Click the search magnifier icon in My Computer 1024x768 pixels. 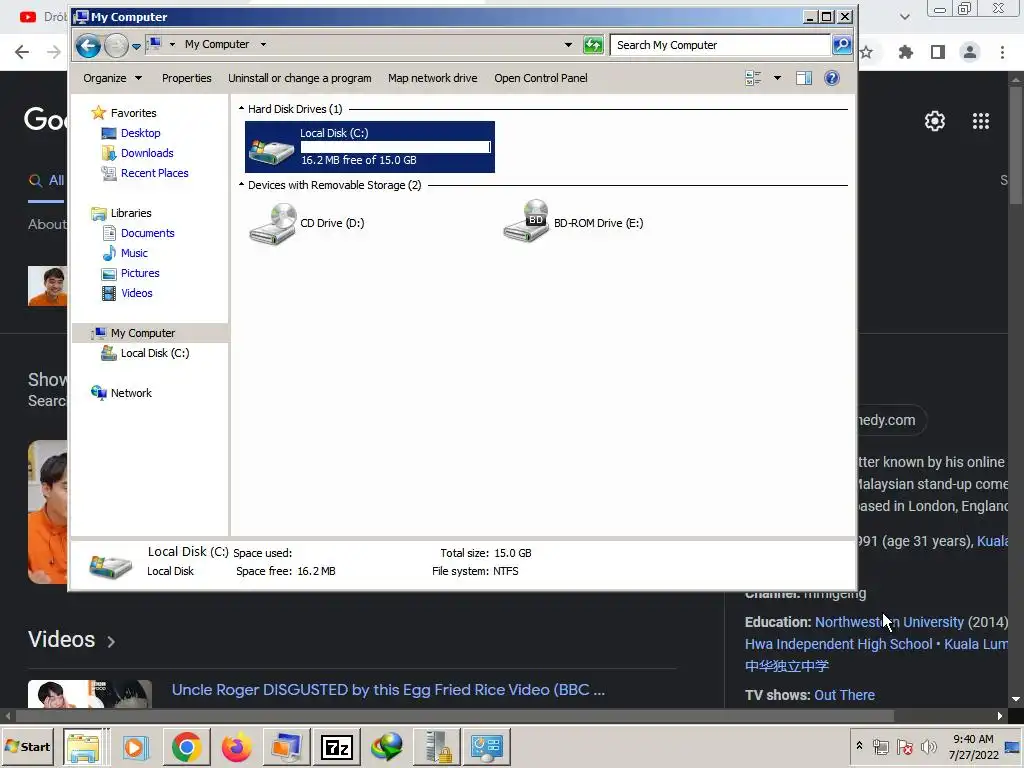[842, 45]
